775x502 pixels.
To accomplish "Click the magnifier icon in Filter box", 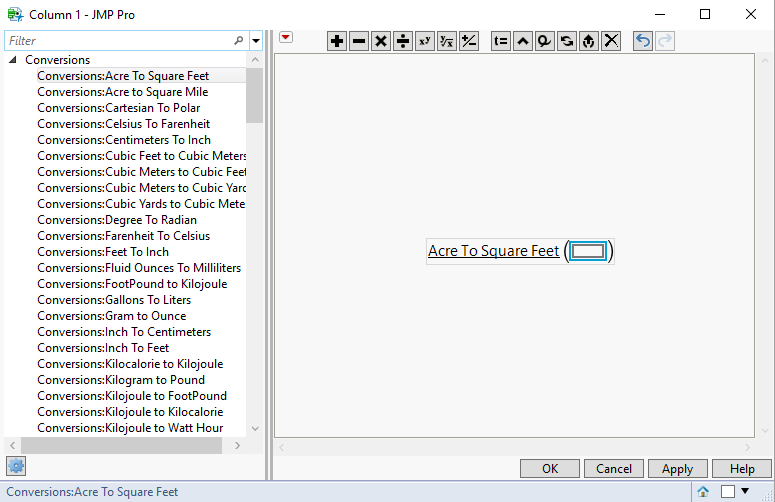I will [x=239, y=41].
